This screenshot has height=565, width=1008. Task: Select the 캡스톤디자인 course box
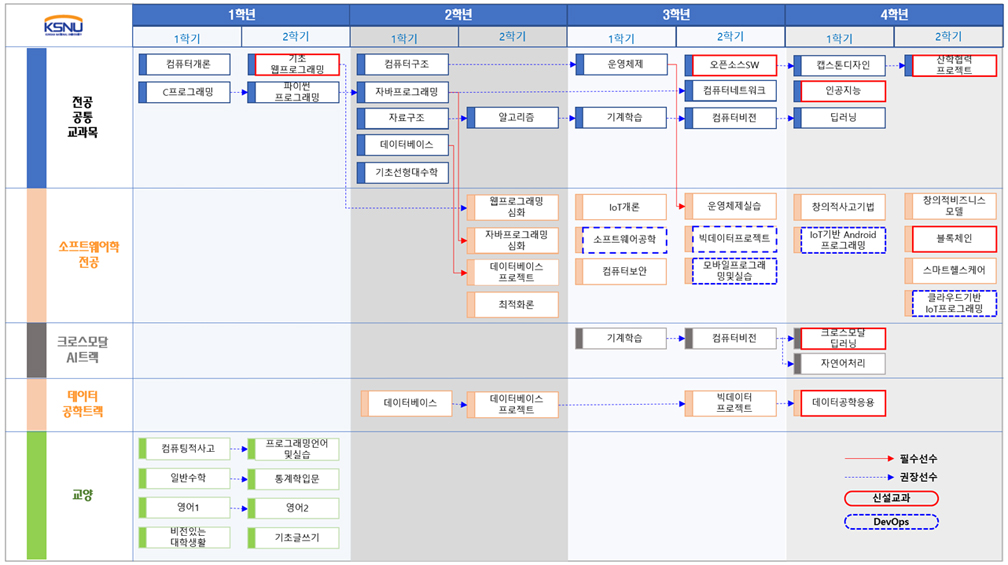click(x=840, y=65)
